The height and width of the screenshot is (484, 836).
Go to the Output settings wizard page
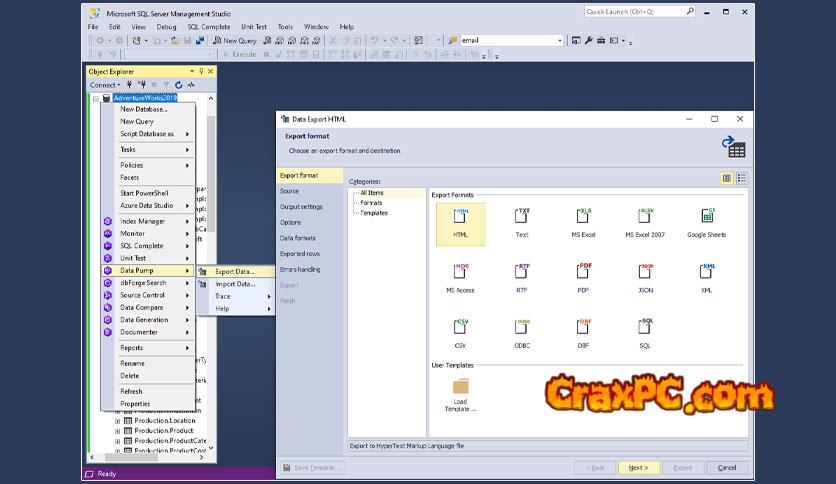(x=301, y=207)
